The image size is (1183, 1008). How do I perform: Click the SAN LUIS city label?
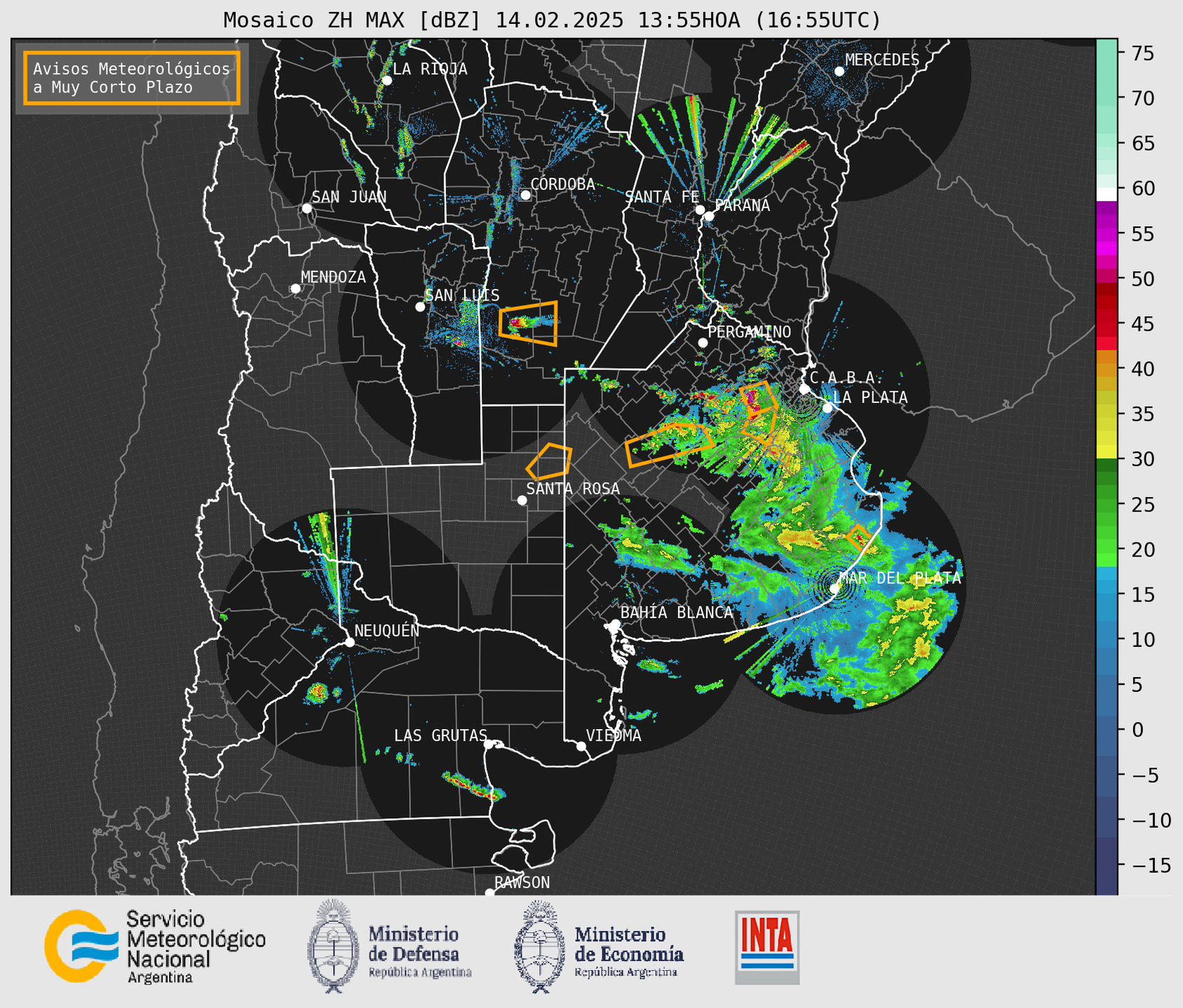pos(462,295)
